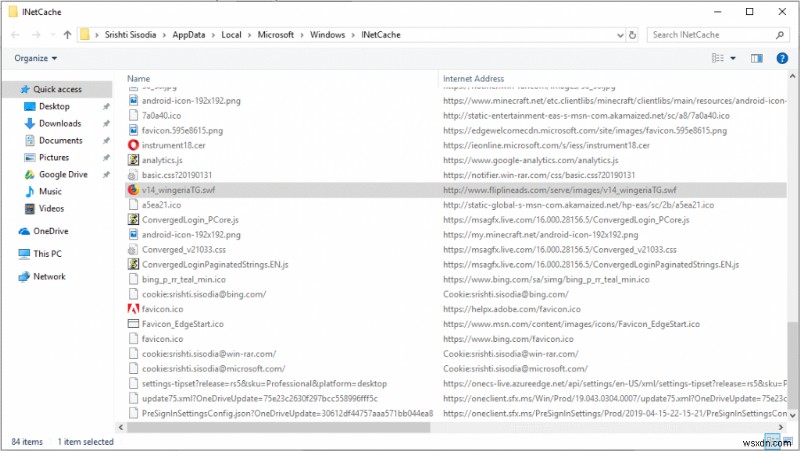Viewport: 800px width, 451px height.
Task: Click the Downloads arrow icon in sidebar
Action: 27,123
